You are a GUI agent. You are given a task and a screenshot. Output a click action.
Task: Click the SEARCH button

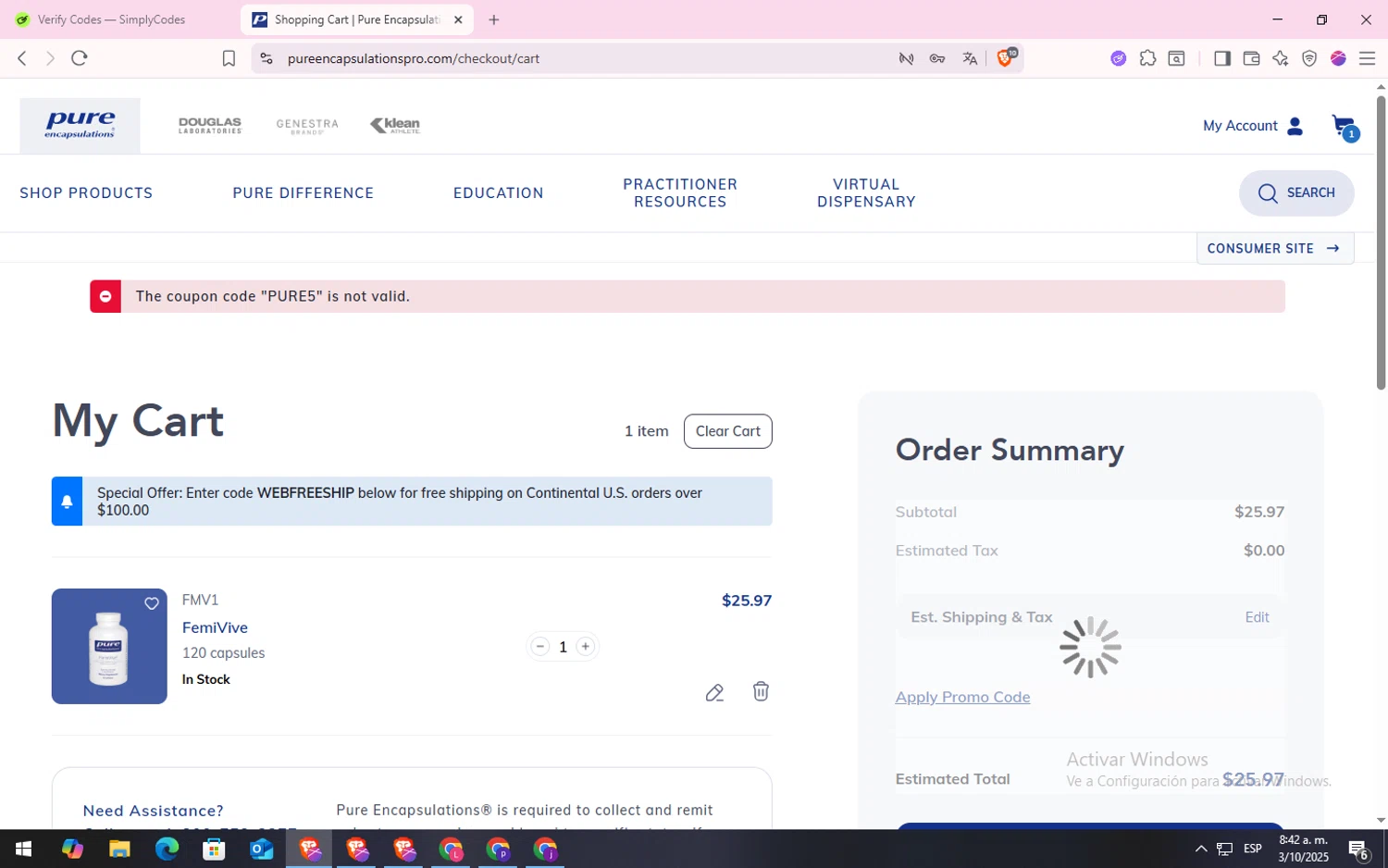(1296, 192)
